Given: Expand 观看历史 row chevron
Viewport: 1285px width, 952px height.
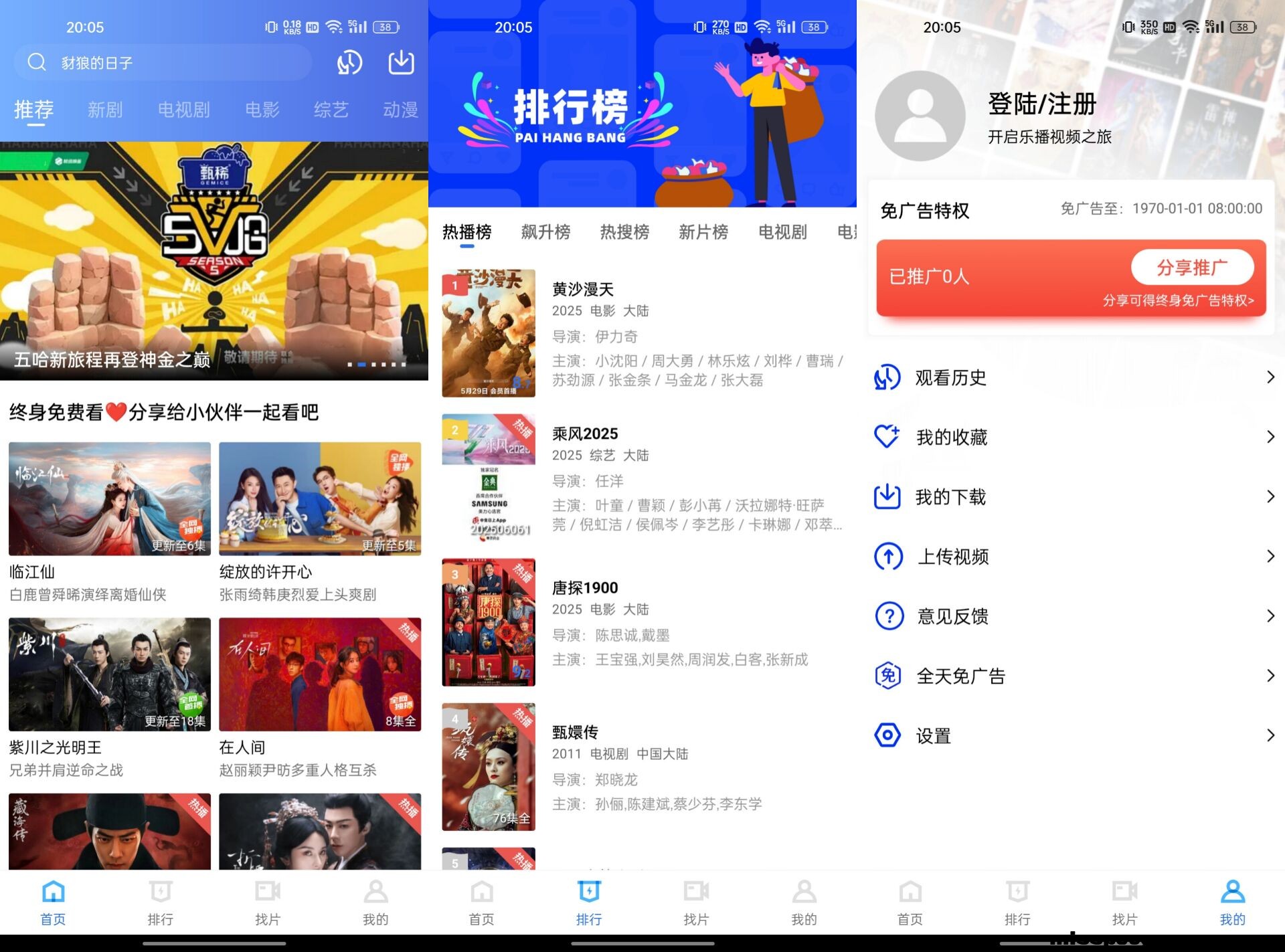Looking at the screenshot, I should [1270, 377].
